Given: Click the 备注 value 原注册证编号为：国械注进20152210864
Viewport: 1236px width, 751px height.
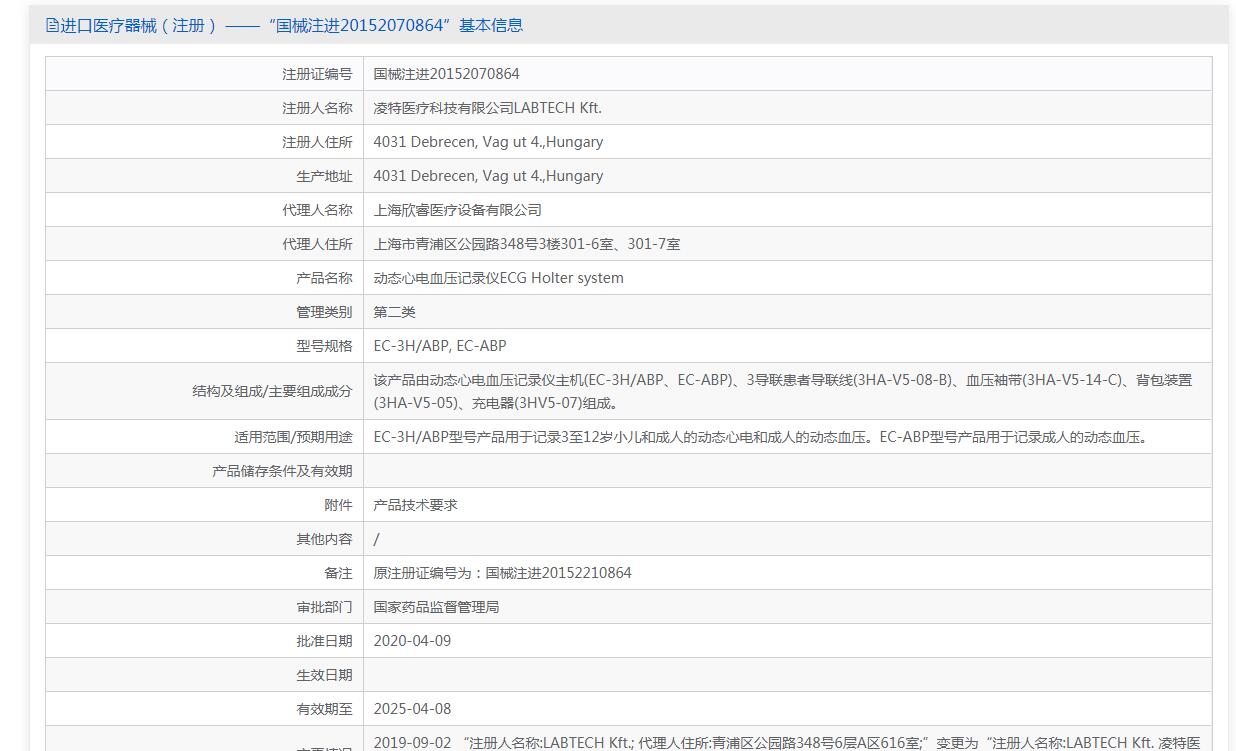Looking at the screenshot, I should [502, 573].
